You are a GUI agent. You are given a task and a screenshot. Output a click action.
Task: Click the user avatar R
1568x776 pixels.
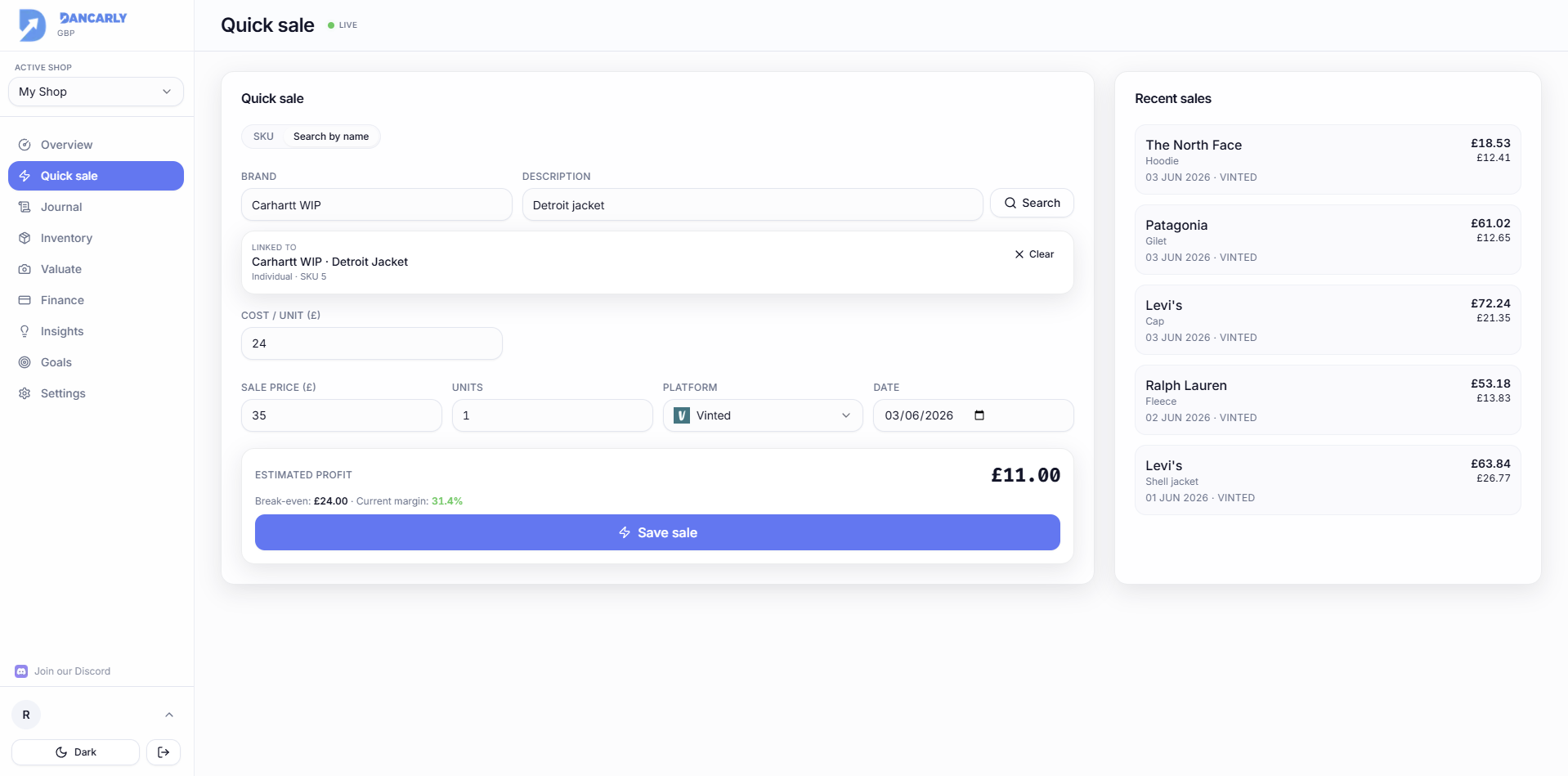coord(26,715)
